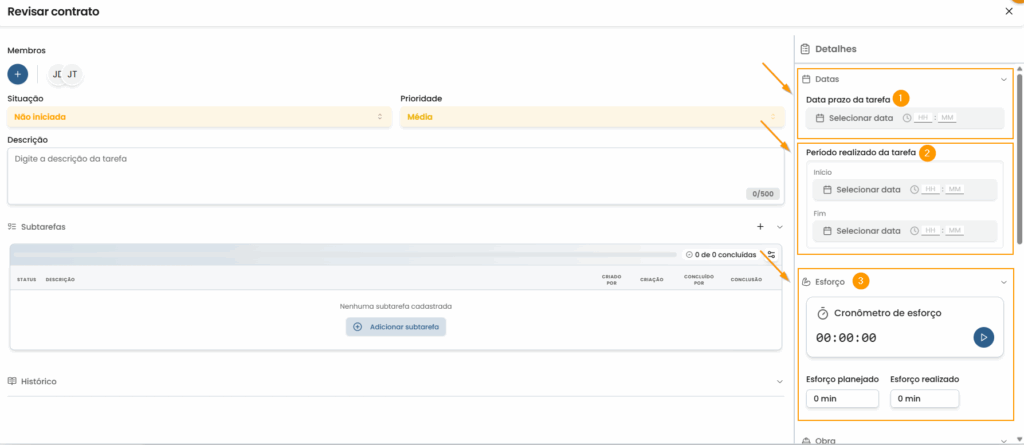Click the Esforço planejado input field
Screen dimensions: 1024x445
tap(842, 399)
